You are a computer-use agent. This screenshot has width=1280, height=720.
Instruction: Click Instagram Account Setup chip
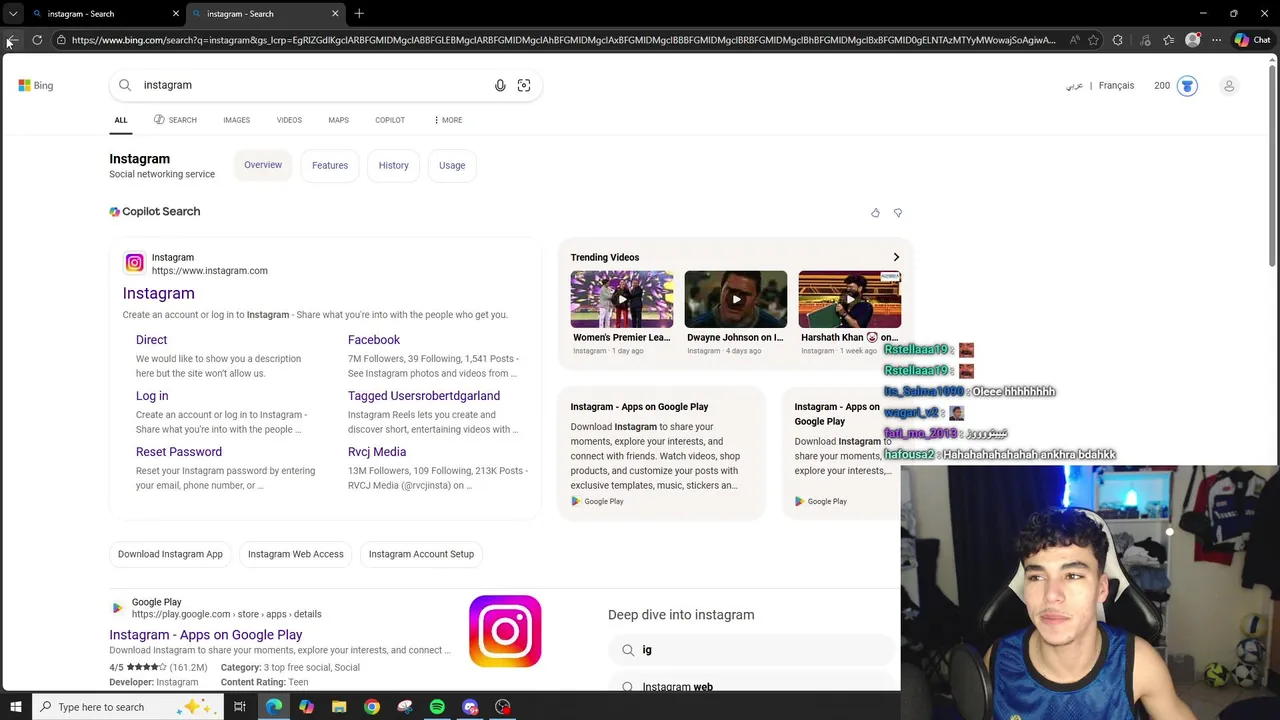tap(421, 554)
